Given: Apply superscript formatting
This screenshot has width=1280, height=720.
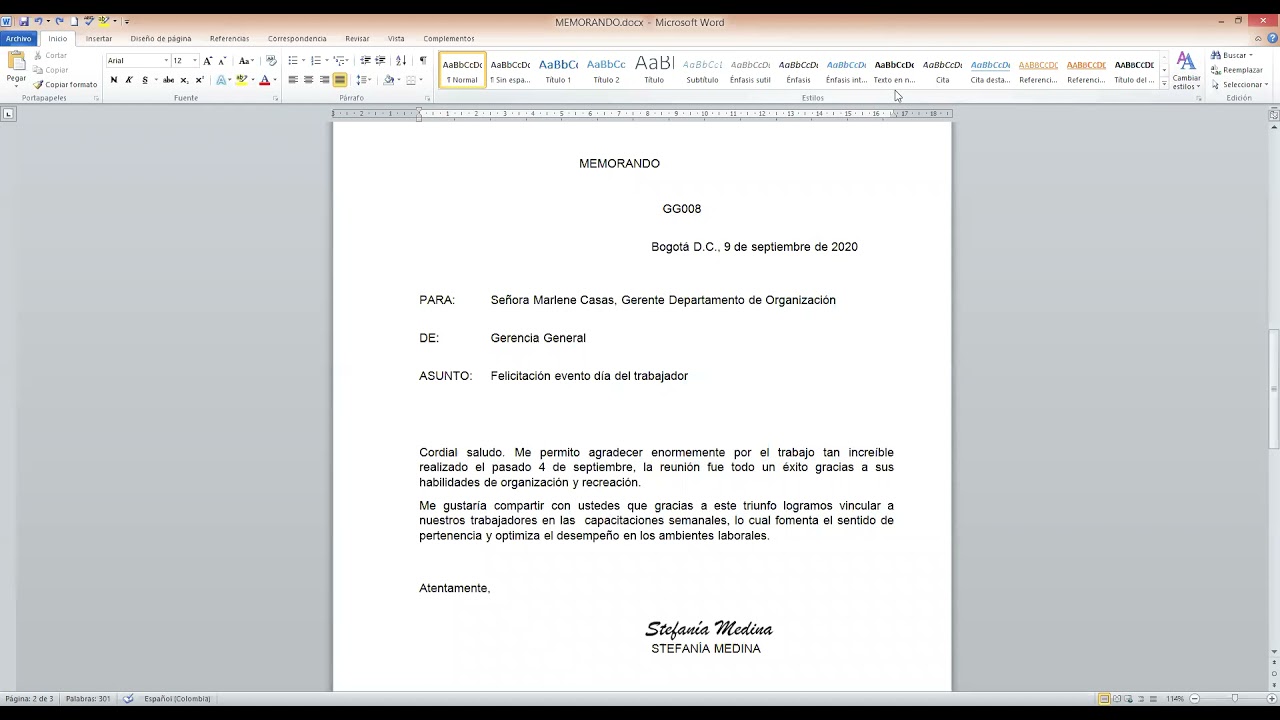Looking at the screenshot, I should click(199, 80).
